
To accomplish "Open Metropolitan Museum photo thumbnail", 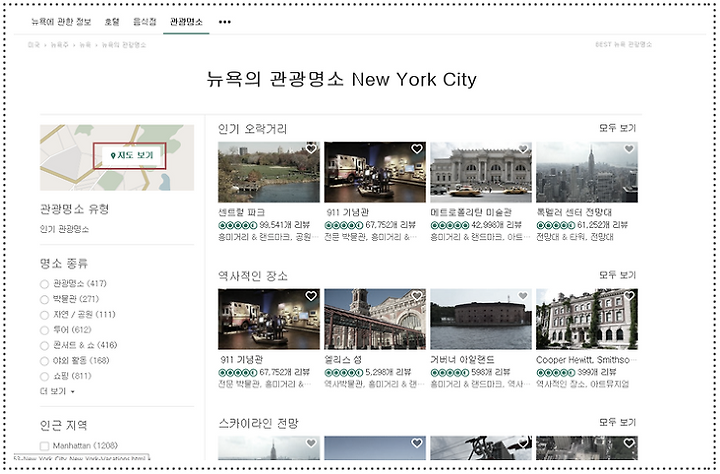I will click(481, 172).
